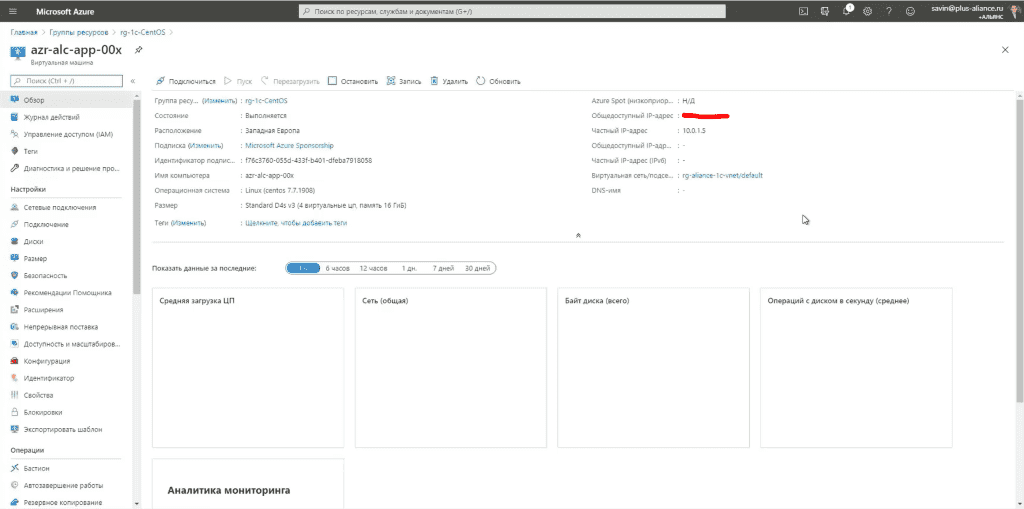This screenshot has width=1024, height=509.
Task: Select the 6 часов time range
Action: tap(338, 269)
